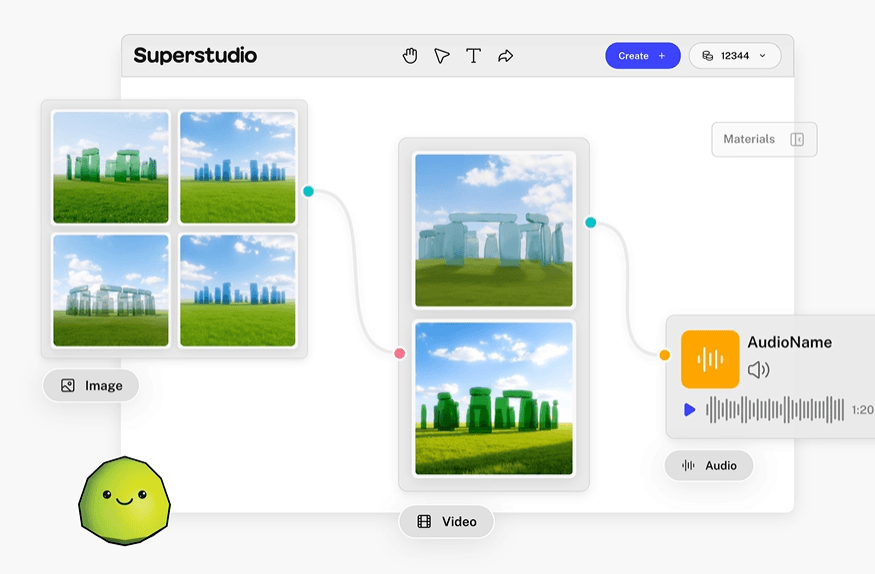Toggle the Materials panel sidebar icon
Viewport: 875px width, 574px height.
tap(797, 139)
